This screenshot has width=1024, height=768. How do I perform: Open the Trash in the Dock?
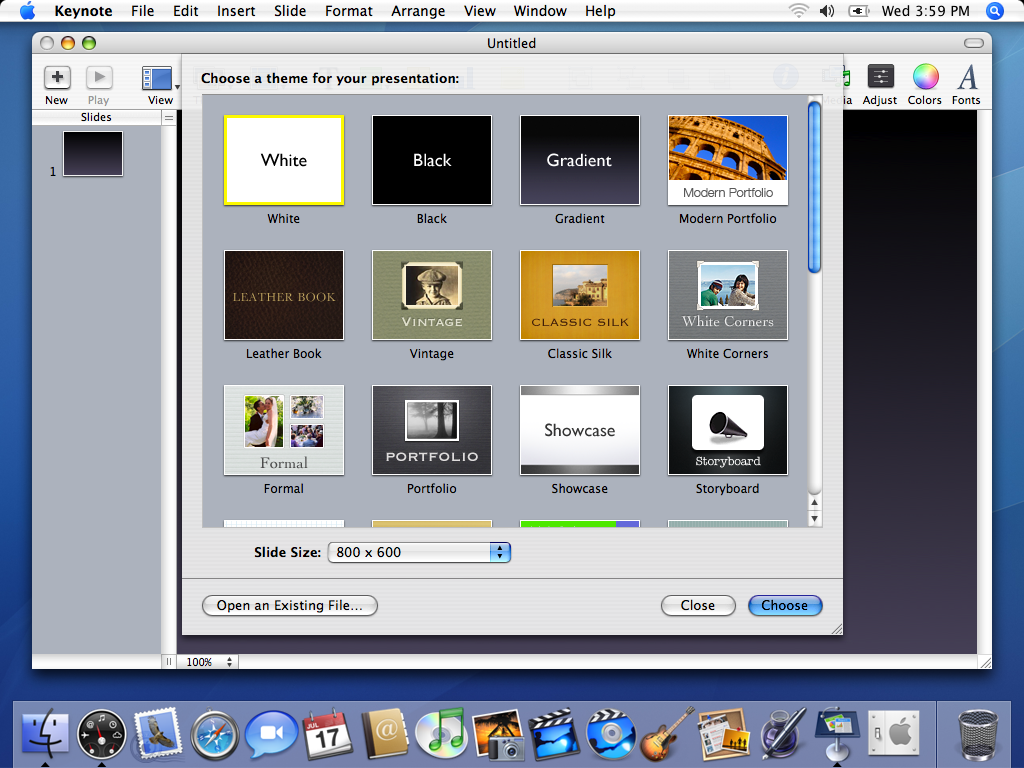click(x=978, y=735)
